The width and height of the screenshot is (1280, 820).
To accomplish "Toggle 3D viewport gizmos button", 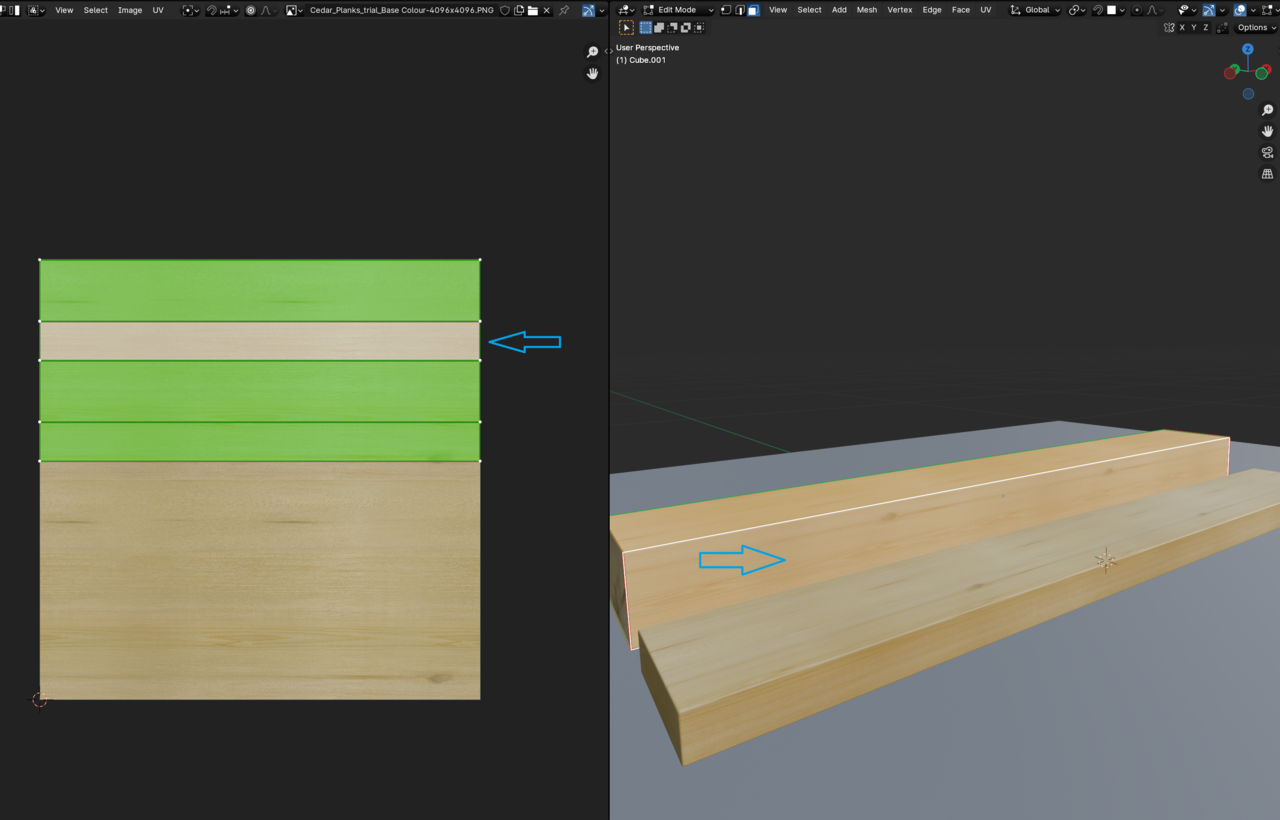I will (1209, 10).
